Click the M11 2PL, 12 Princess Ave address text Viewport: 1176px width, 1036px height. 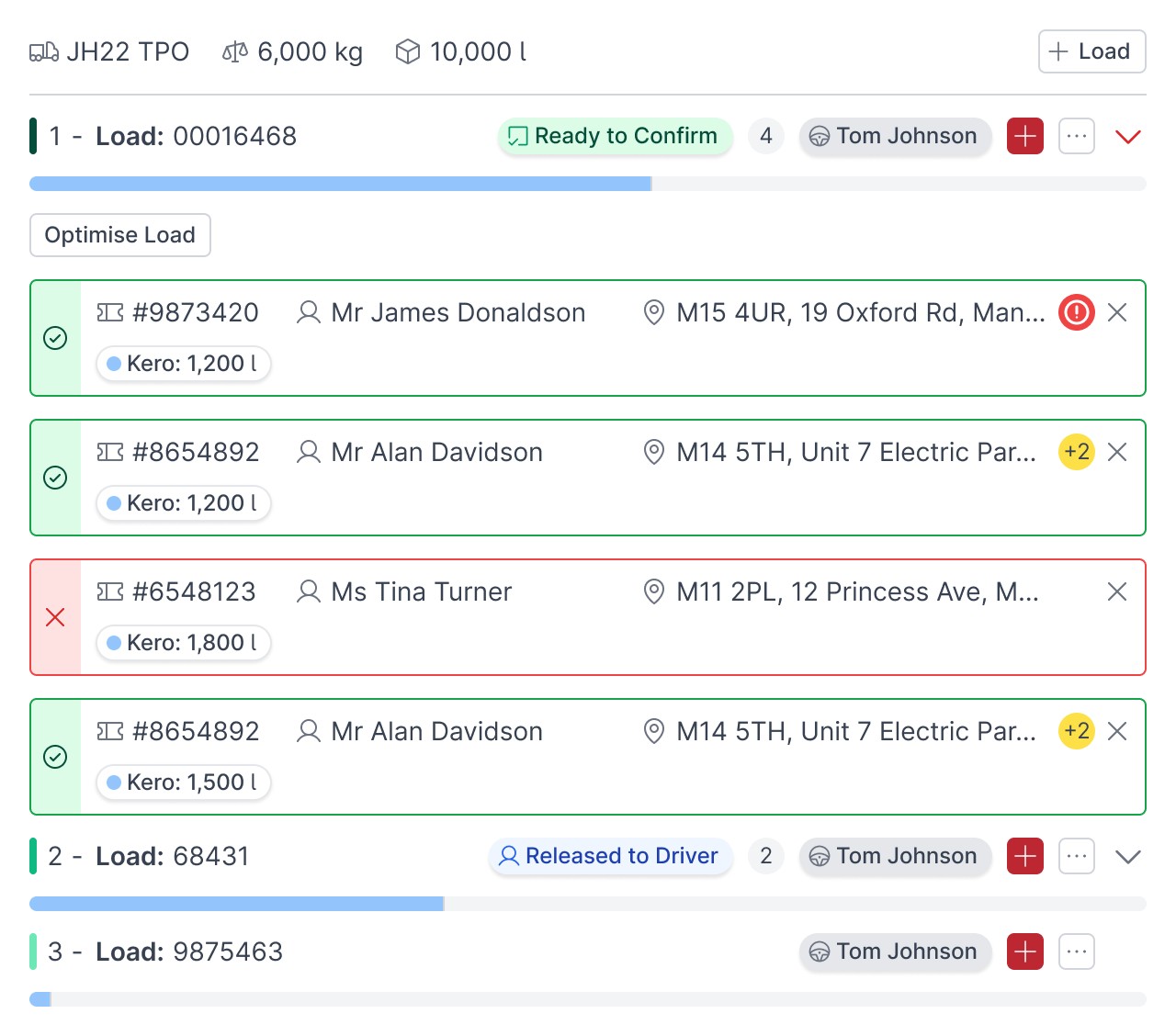tap(858, 591)
